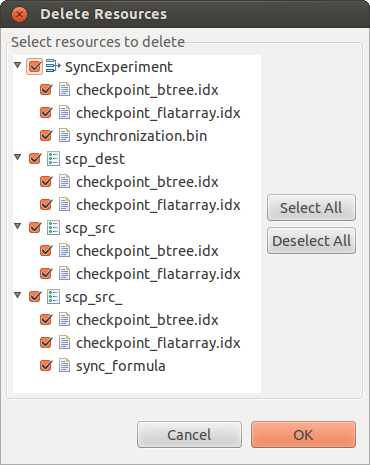370x465 pixels.
Task: Collapse the scp_src_ tree node
Action: coord(18,295)
